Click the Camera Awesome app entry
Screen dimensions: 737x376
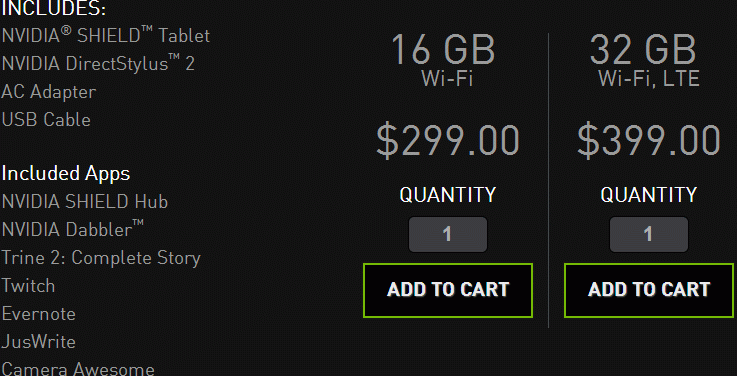click(x=78, y=368)
